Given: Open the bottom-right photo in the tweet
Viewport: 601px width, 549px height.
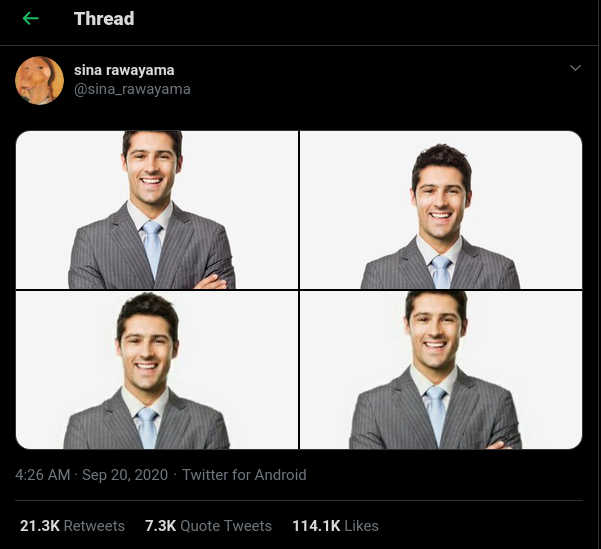Looking at the screenshot, I should pos(441,370).
